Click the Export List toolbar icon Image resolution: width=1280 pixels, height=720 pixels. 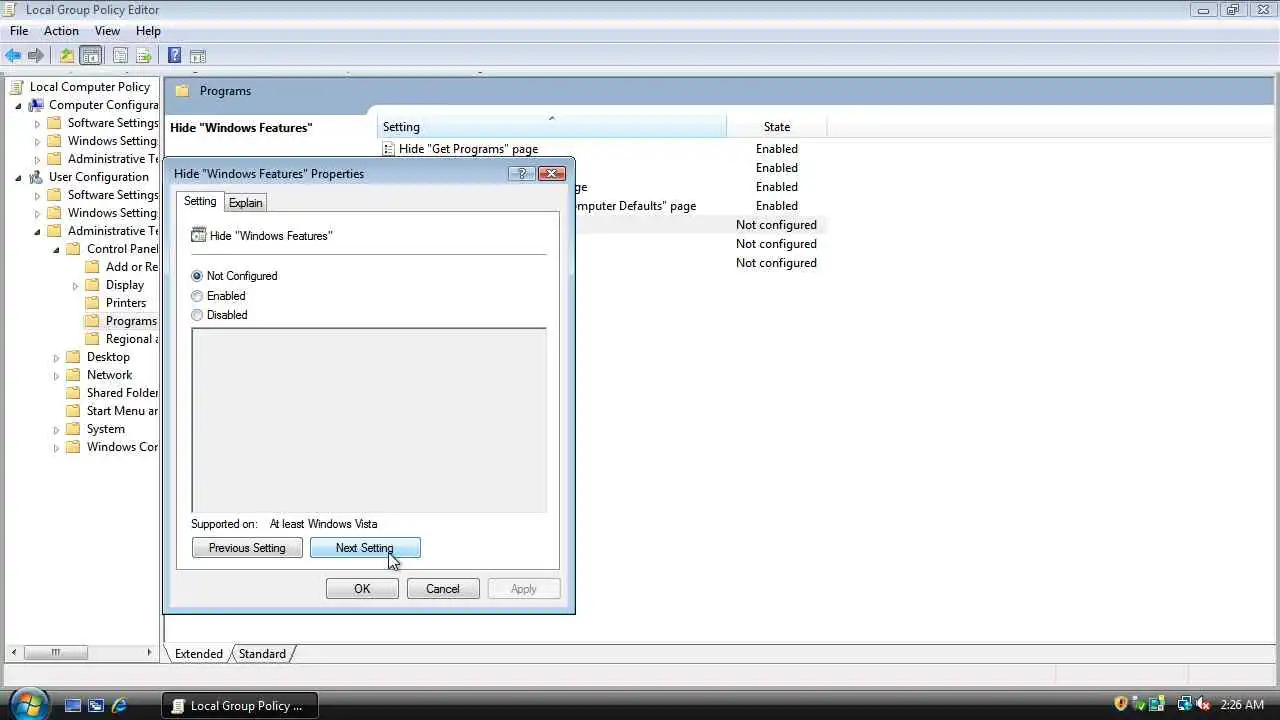click(144, 56)
